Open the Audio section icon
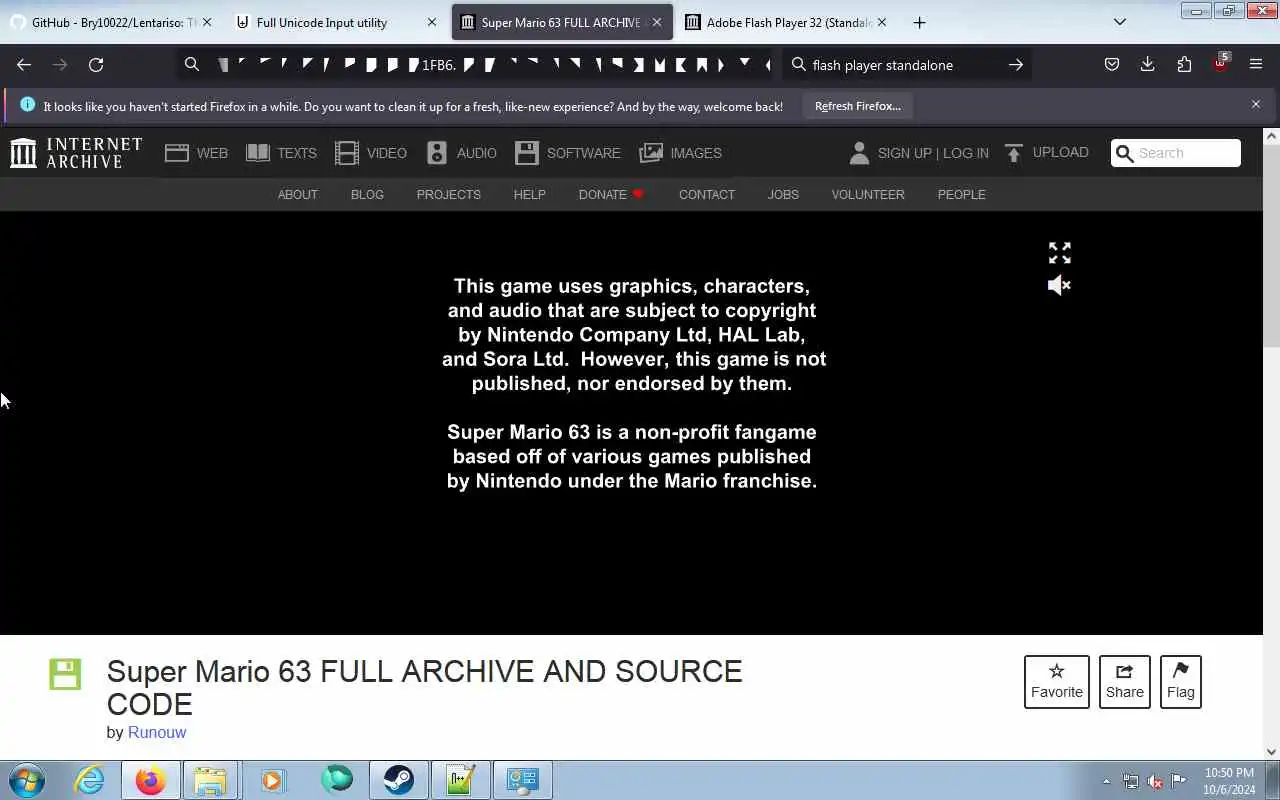Viewport: 1280px width, 800px height. [437, 153]
